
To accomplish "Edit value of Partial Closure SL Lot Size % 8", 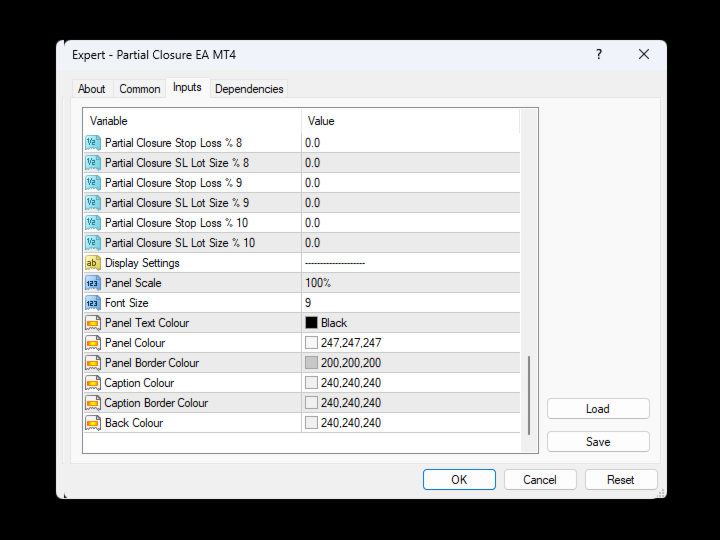I will 411,163.
